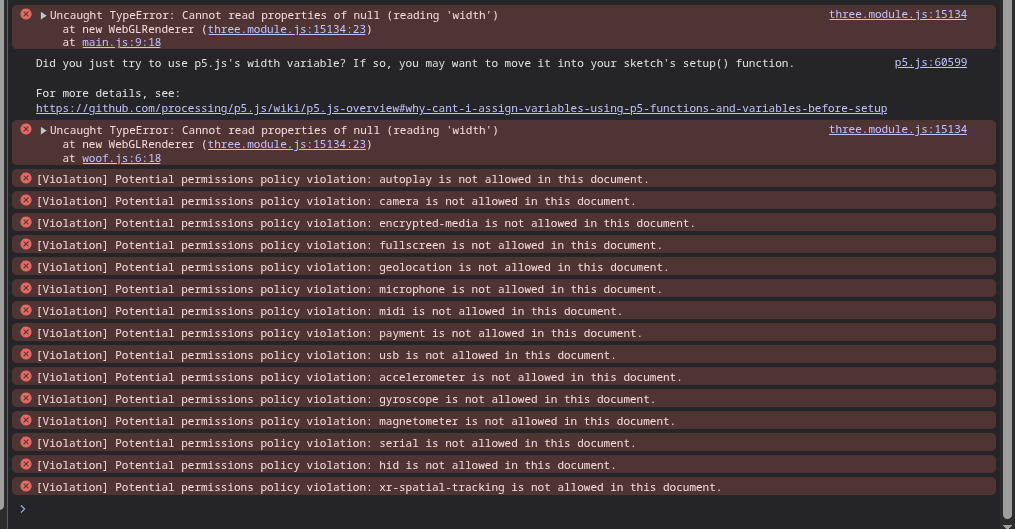
Task: Select the payment permissions policy violation message
Action: [x=340, y=333]
